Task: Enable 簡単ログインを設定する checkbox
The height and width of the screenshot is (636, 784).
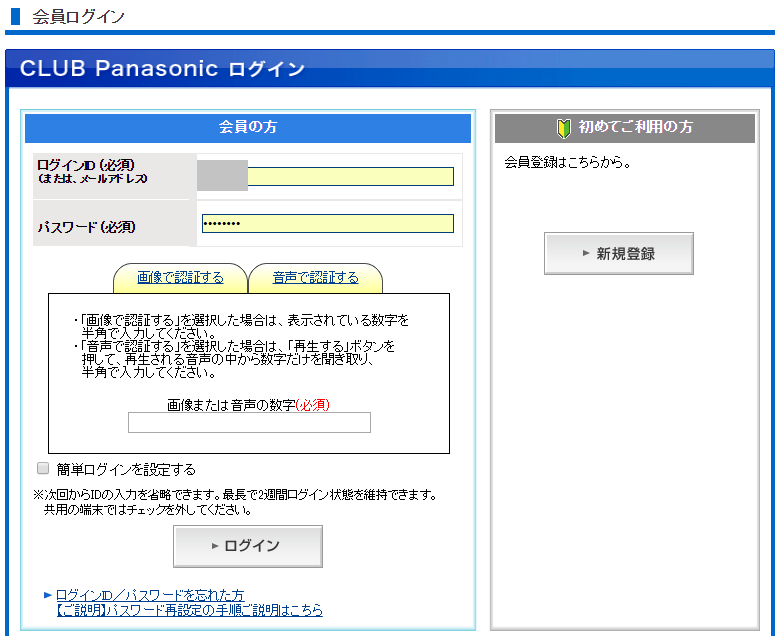Action: pos(43,468)
